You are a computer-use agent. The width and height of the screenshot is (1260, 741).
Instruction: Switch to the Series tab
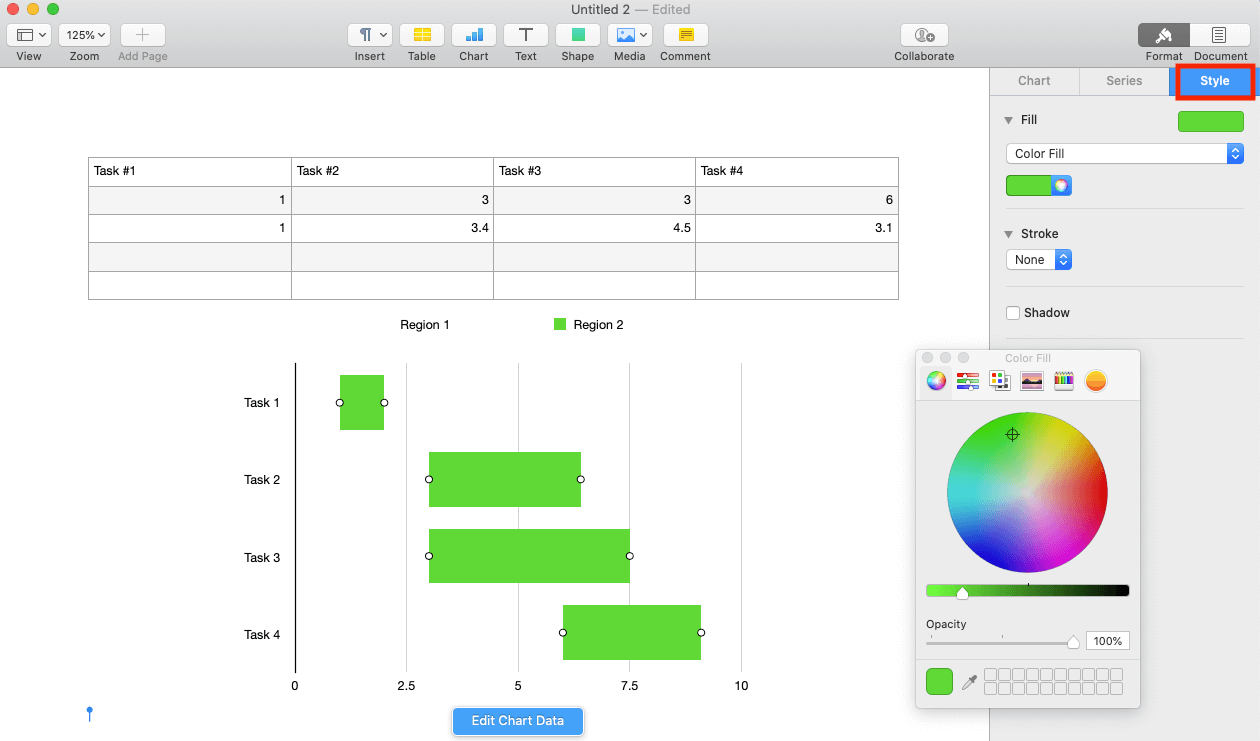1124,80
